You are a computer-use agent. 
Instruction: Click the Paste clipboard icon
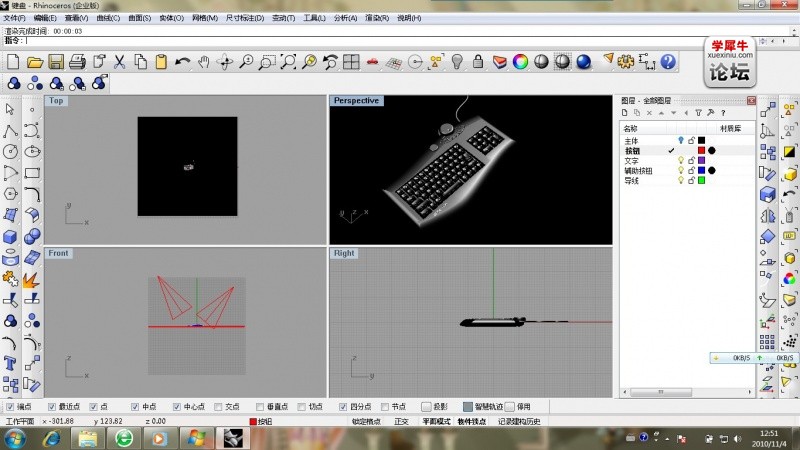(x=161, y=62)
